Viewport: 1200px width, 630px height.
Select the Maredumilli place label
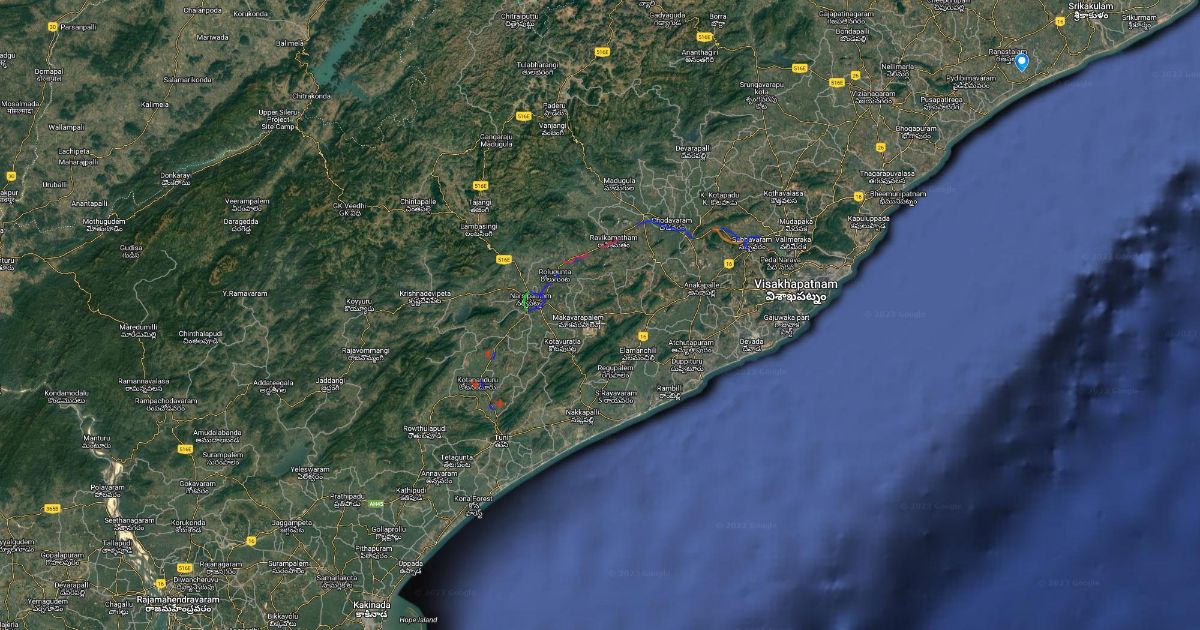tap(138, 330)
